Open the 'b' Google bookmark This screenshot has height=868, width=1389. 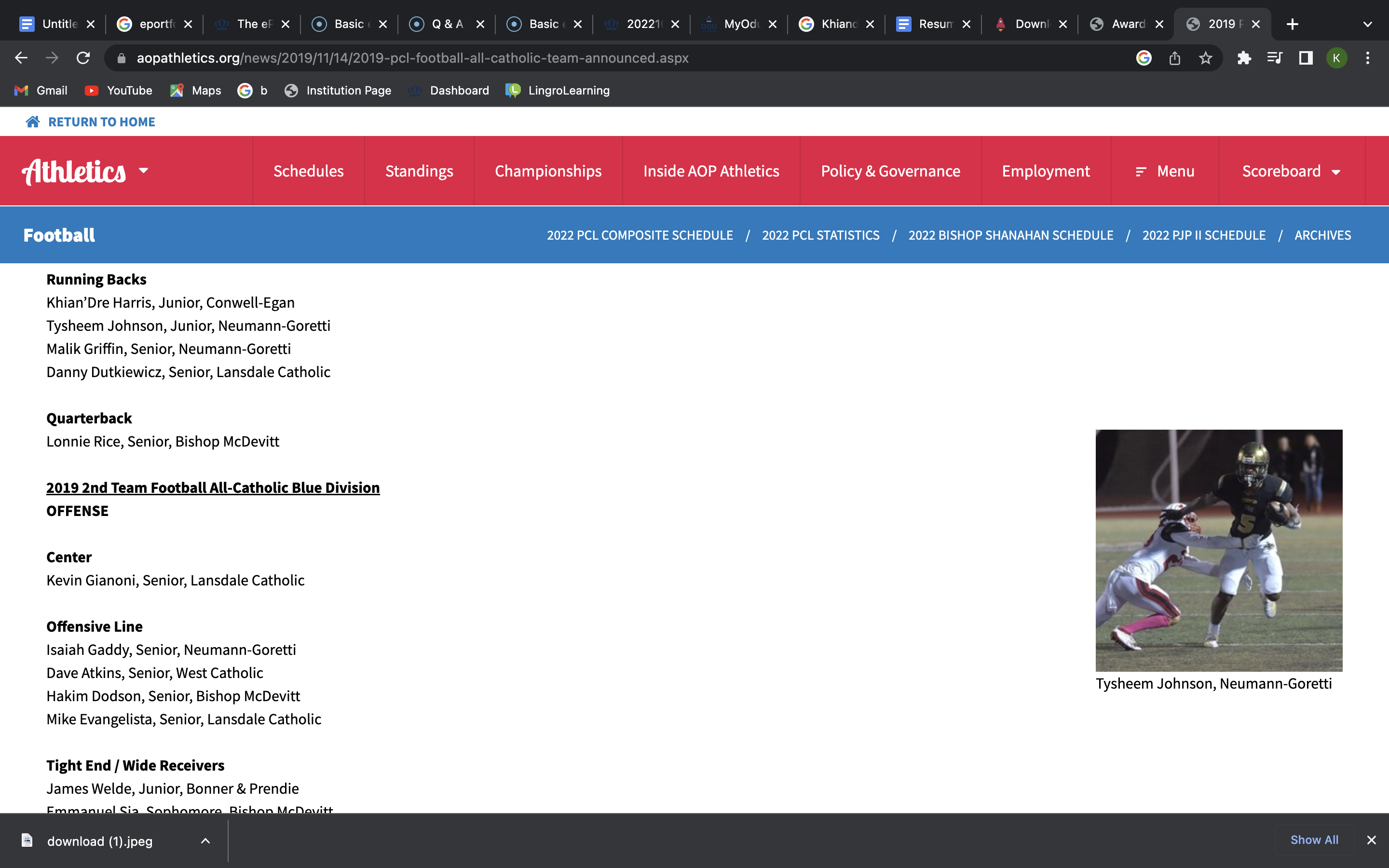click(253, 90)
